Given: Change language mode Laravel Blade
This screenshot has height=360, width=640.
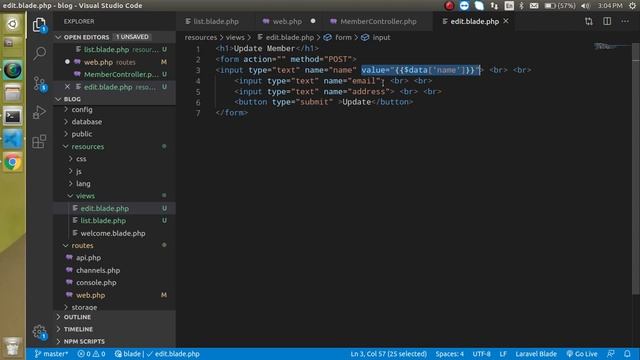Looking at the screenshot, I should coord(536,354).
